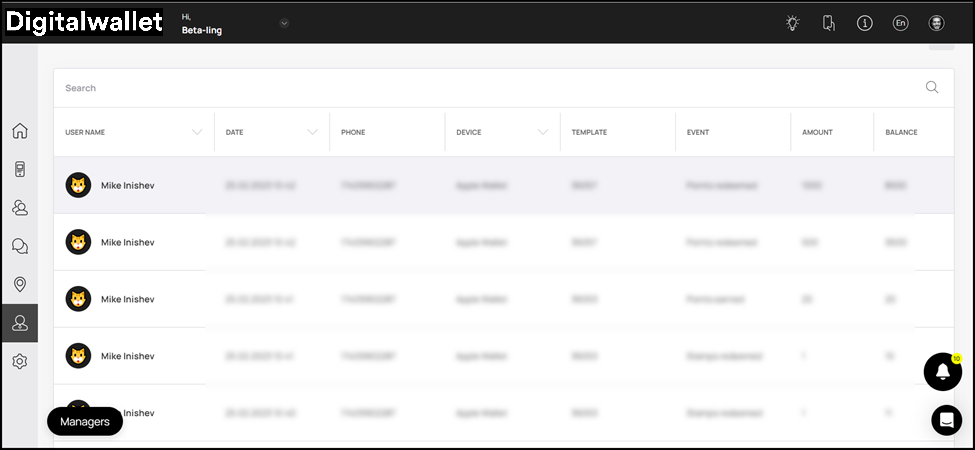Open the location pin icon in sidebar
The image size is (975, 450).
19,284
